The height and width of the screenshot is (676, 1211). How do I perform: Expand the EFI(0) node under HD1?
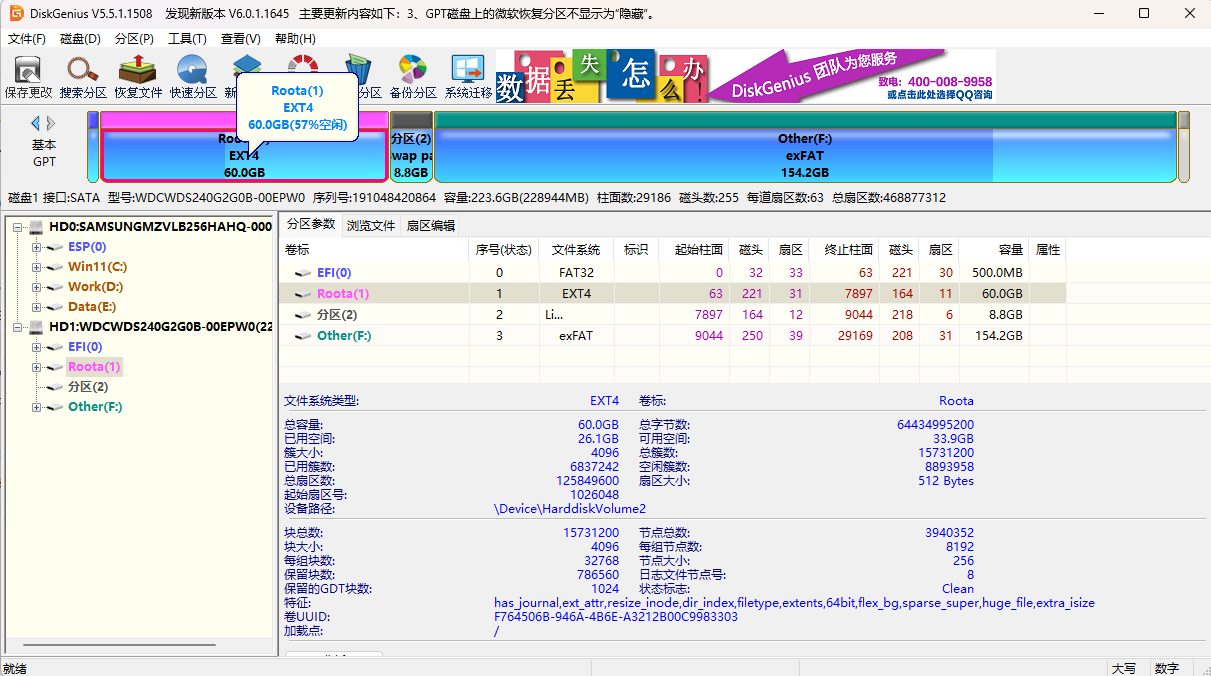[37, 347]
